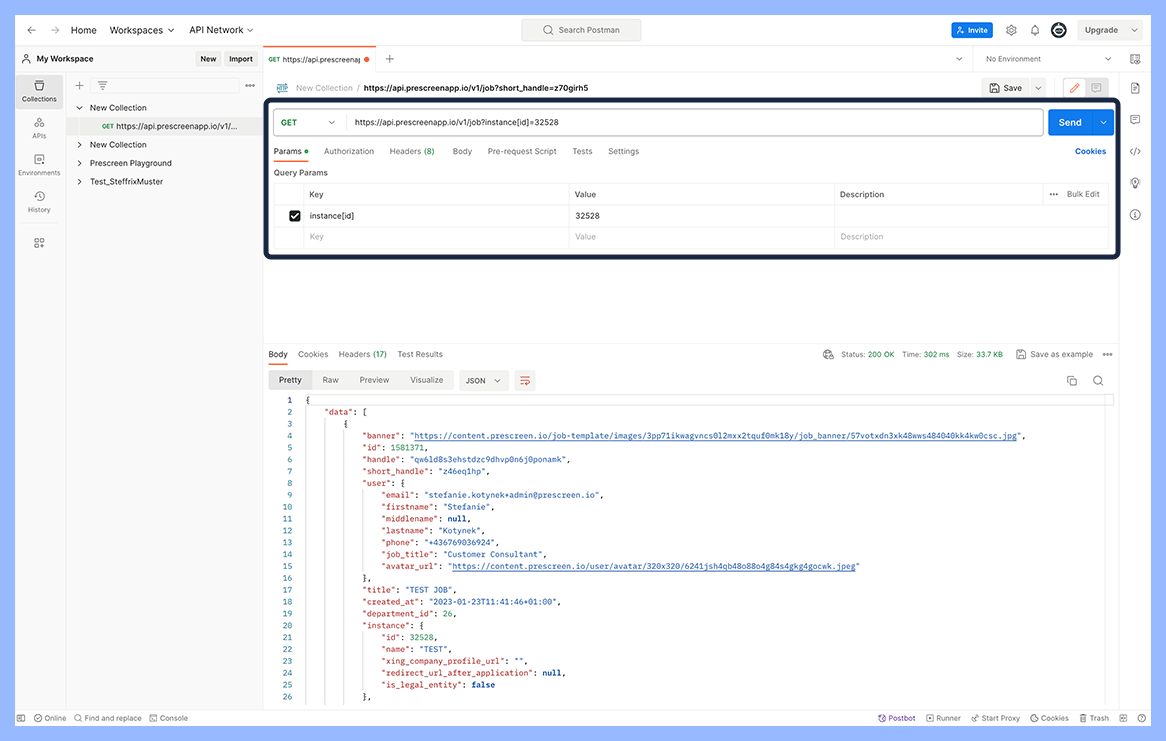Uncheck the instance[id] query param checkbox
This screenshot has height=741, width=1166.
click(295, 216)
